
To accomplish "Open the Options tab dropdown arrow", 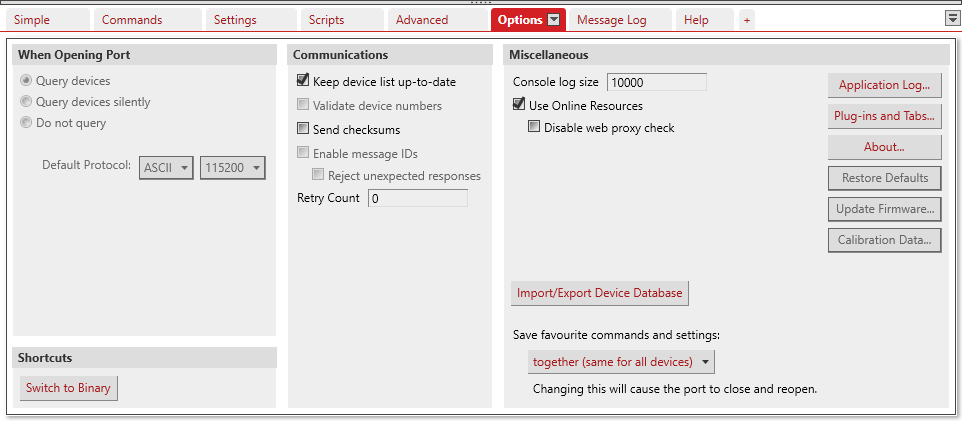I will coord(553,20).
